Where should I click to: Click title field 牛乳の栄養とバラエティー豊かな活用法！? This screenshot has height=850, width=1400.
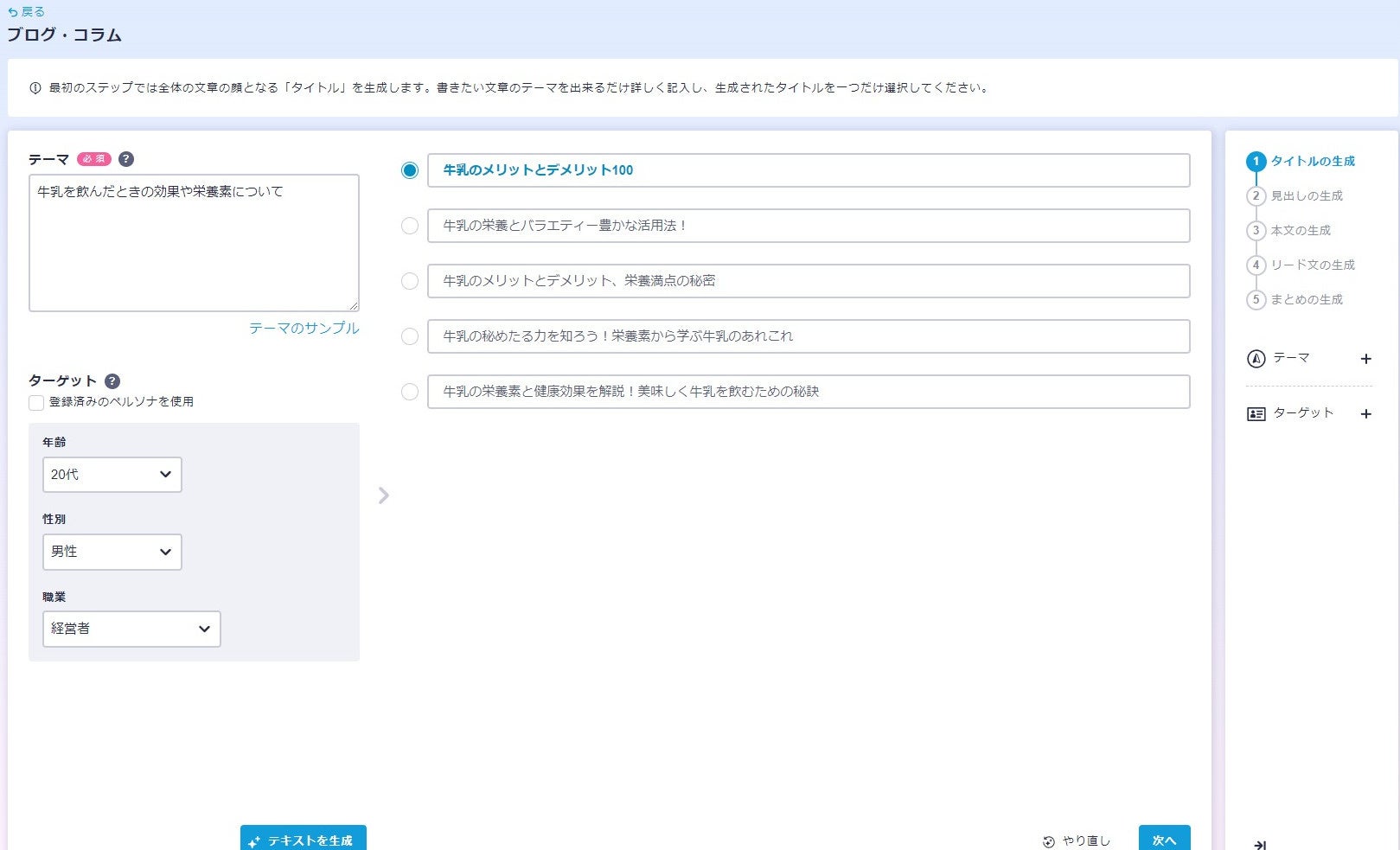point(809,226)
